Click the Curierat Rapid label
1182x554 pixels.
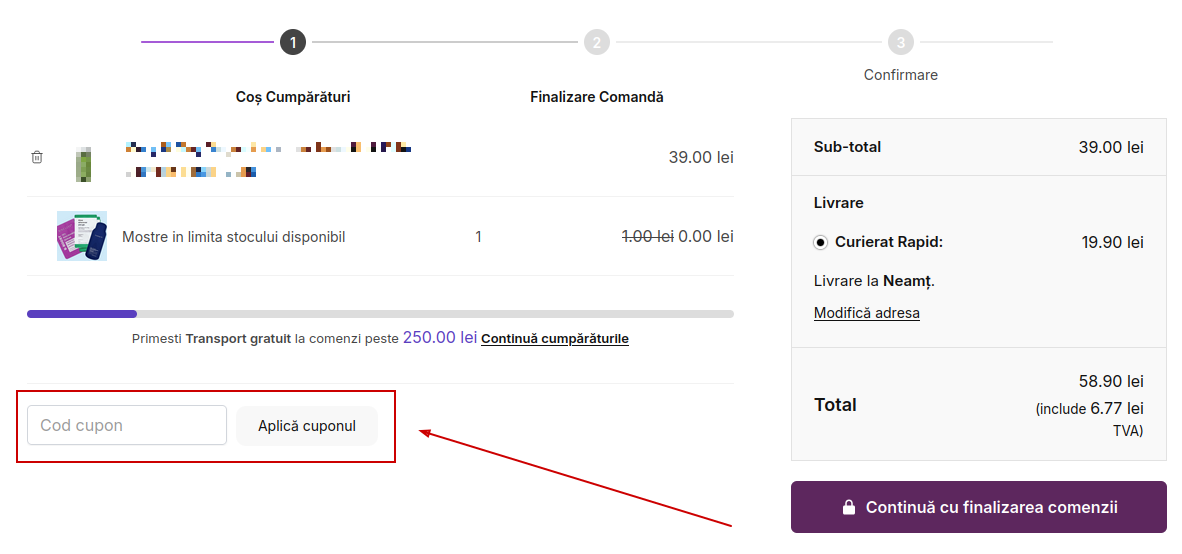(x=890, y=243)
